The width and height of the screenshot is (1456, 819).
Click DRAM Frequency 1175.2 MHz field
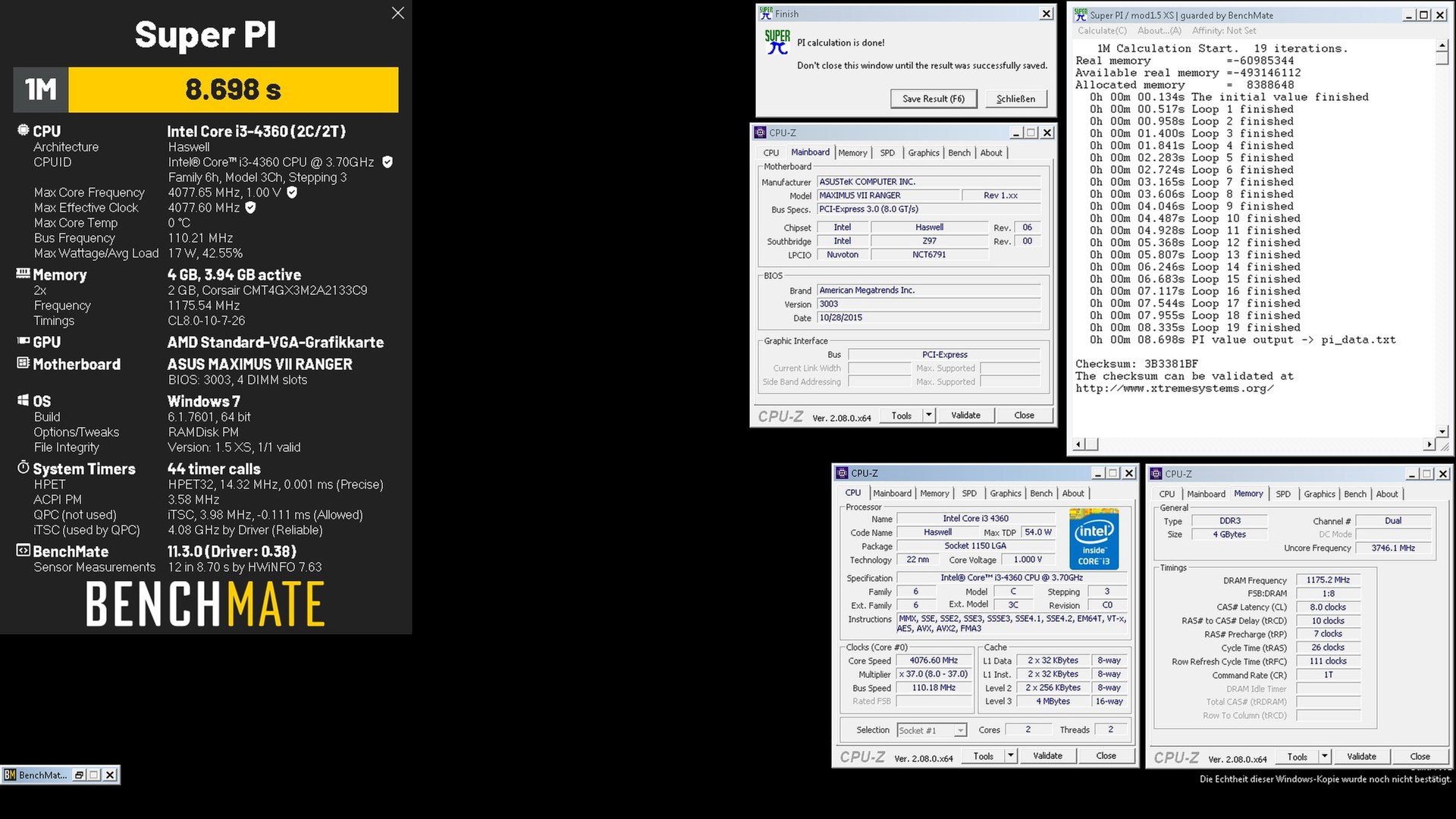1328,580
